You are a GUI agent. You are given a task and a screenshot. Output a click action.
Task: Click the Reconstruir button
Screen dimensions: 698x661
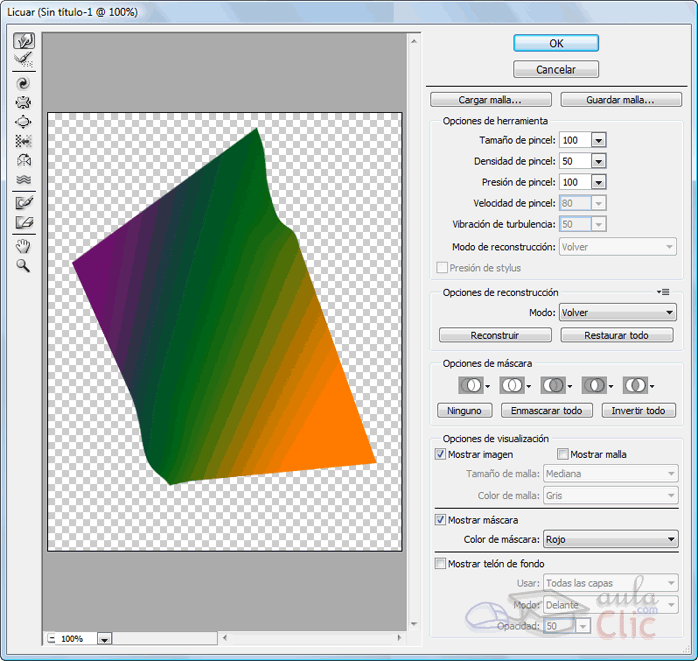point(495,335)
